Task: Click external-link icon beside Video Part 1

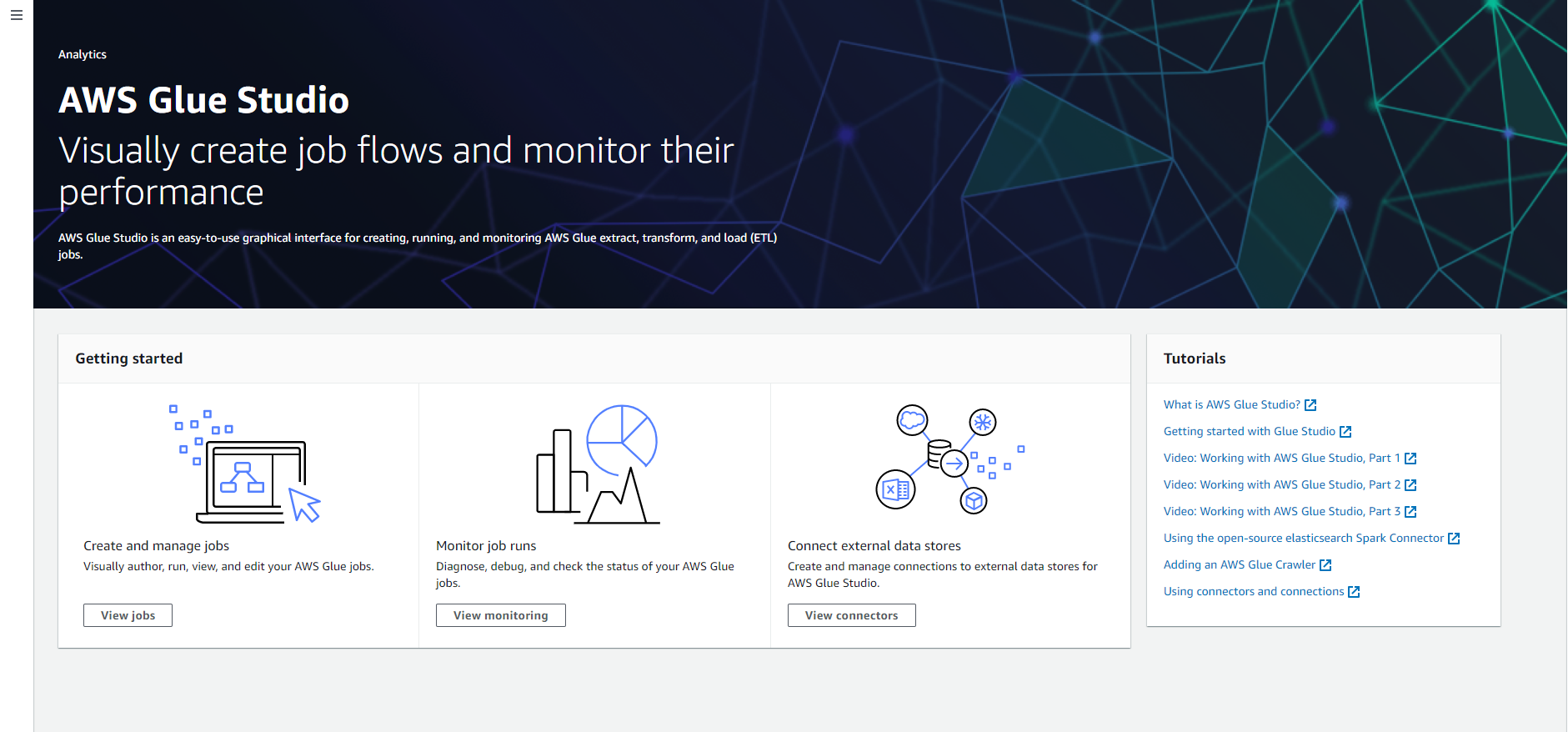Action: (1410, 459)
